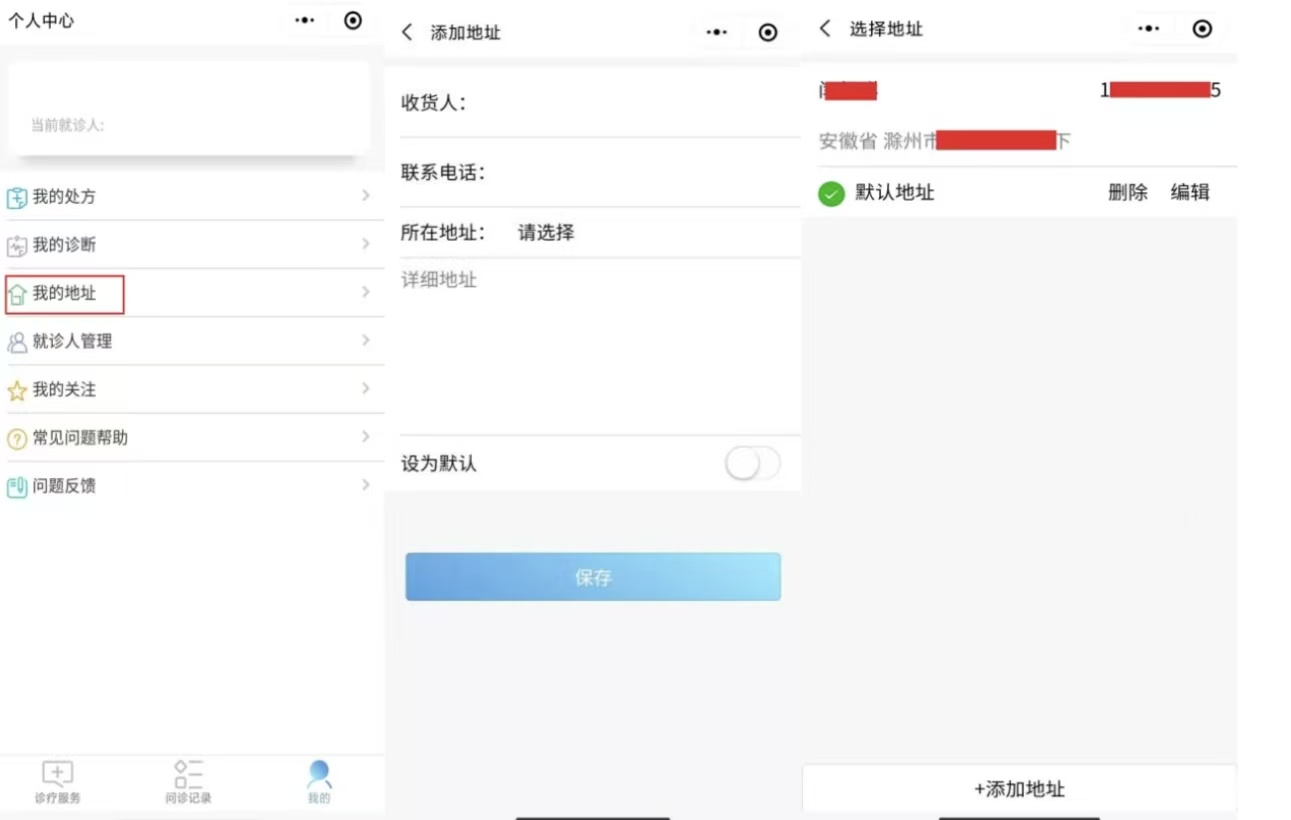Screen dimensions: 1291x820
Task: Expand the 问题反馈 row chevron
Action: (366, 485)
